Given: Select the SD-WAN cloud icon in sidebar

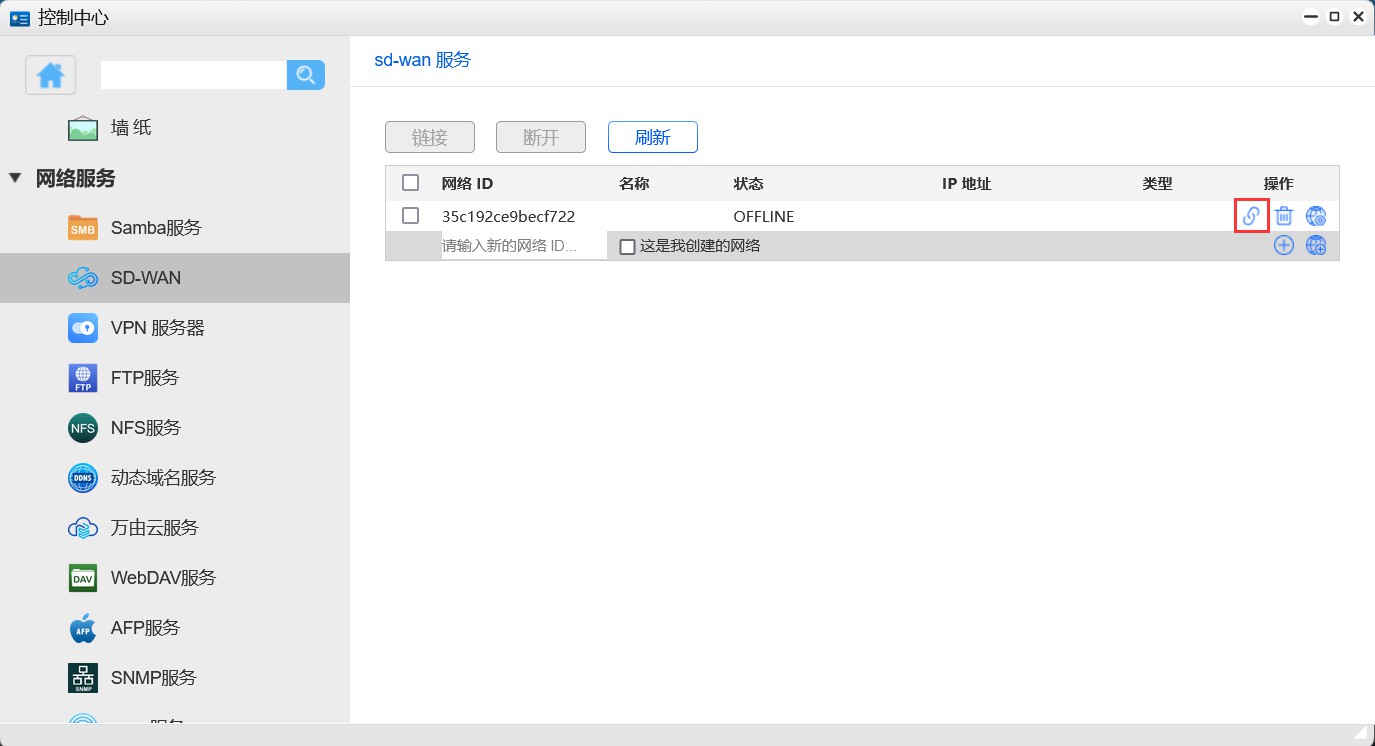Looking at the screenshot, I should click(82, 277).
